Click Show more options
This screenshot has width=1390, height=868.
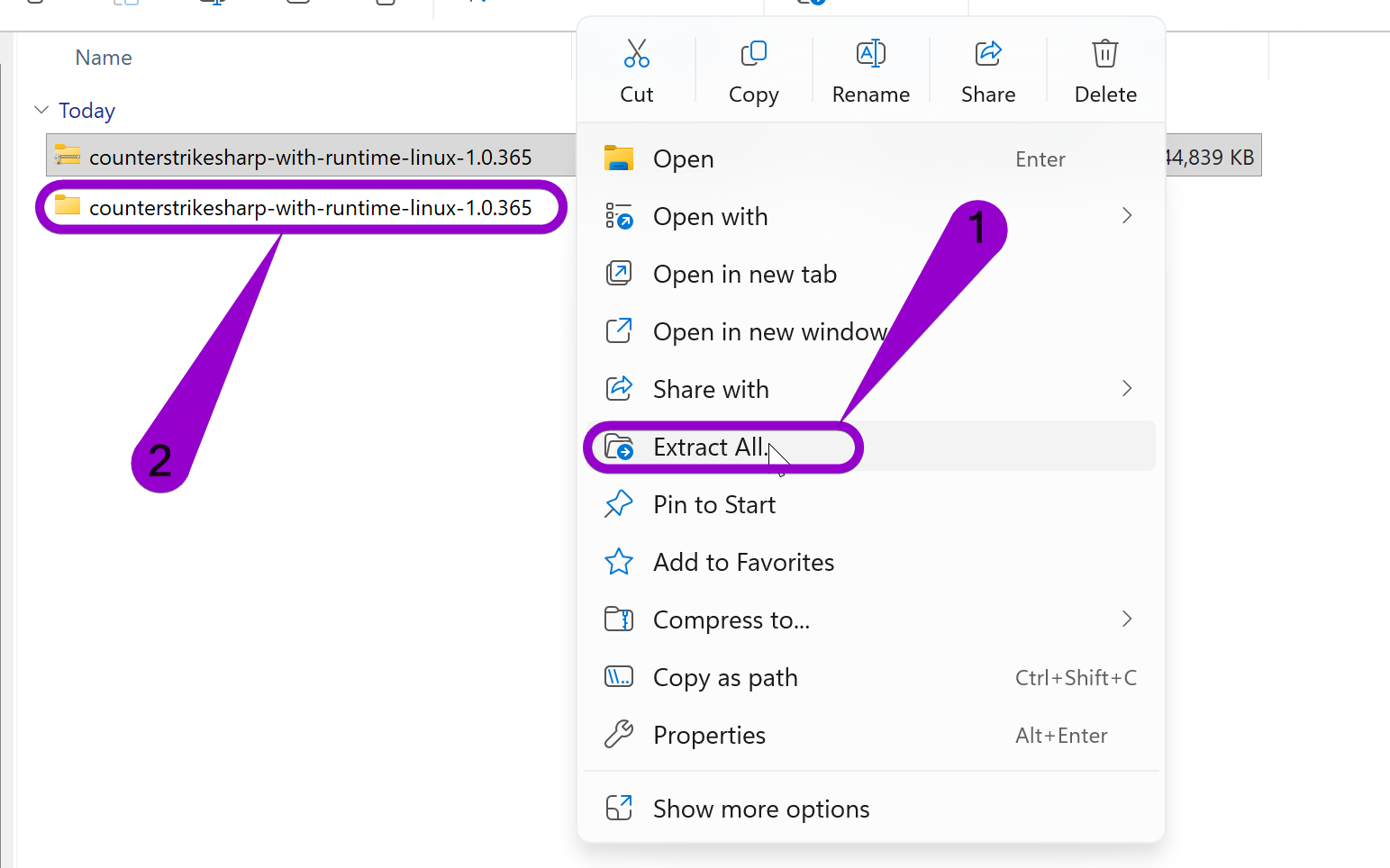(761, 809)
